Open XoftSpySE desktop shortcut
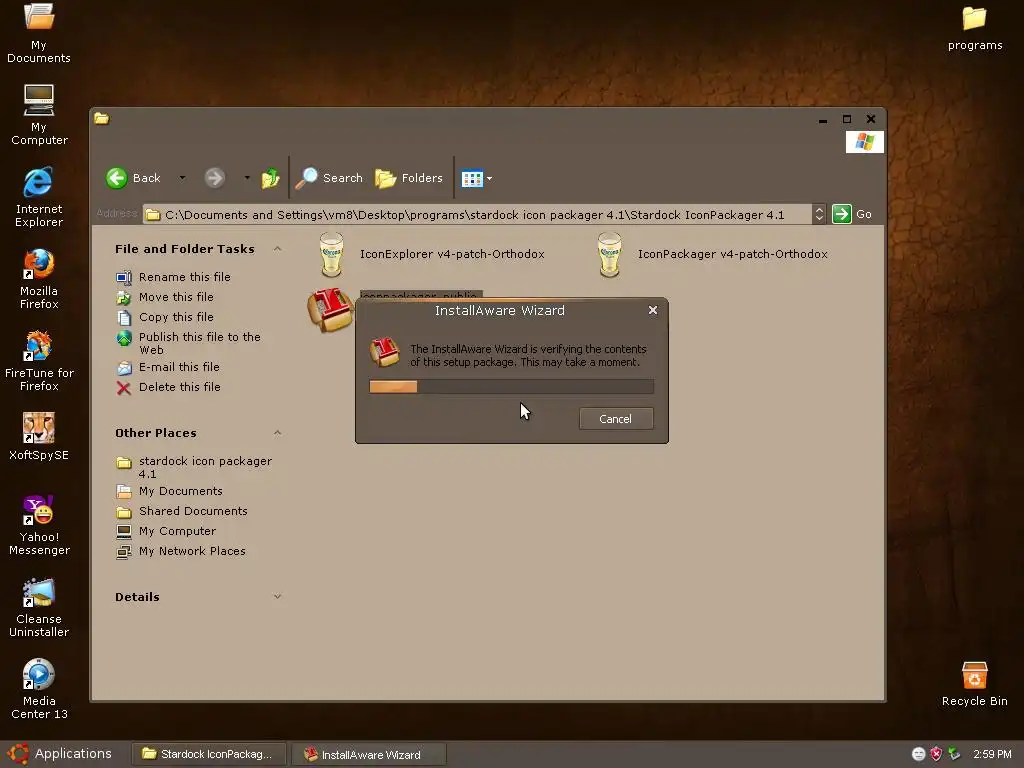Screen dimensions: 1024x768 [x=39, y=436]
